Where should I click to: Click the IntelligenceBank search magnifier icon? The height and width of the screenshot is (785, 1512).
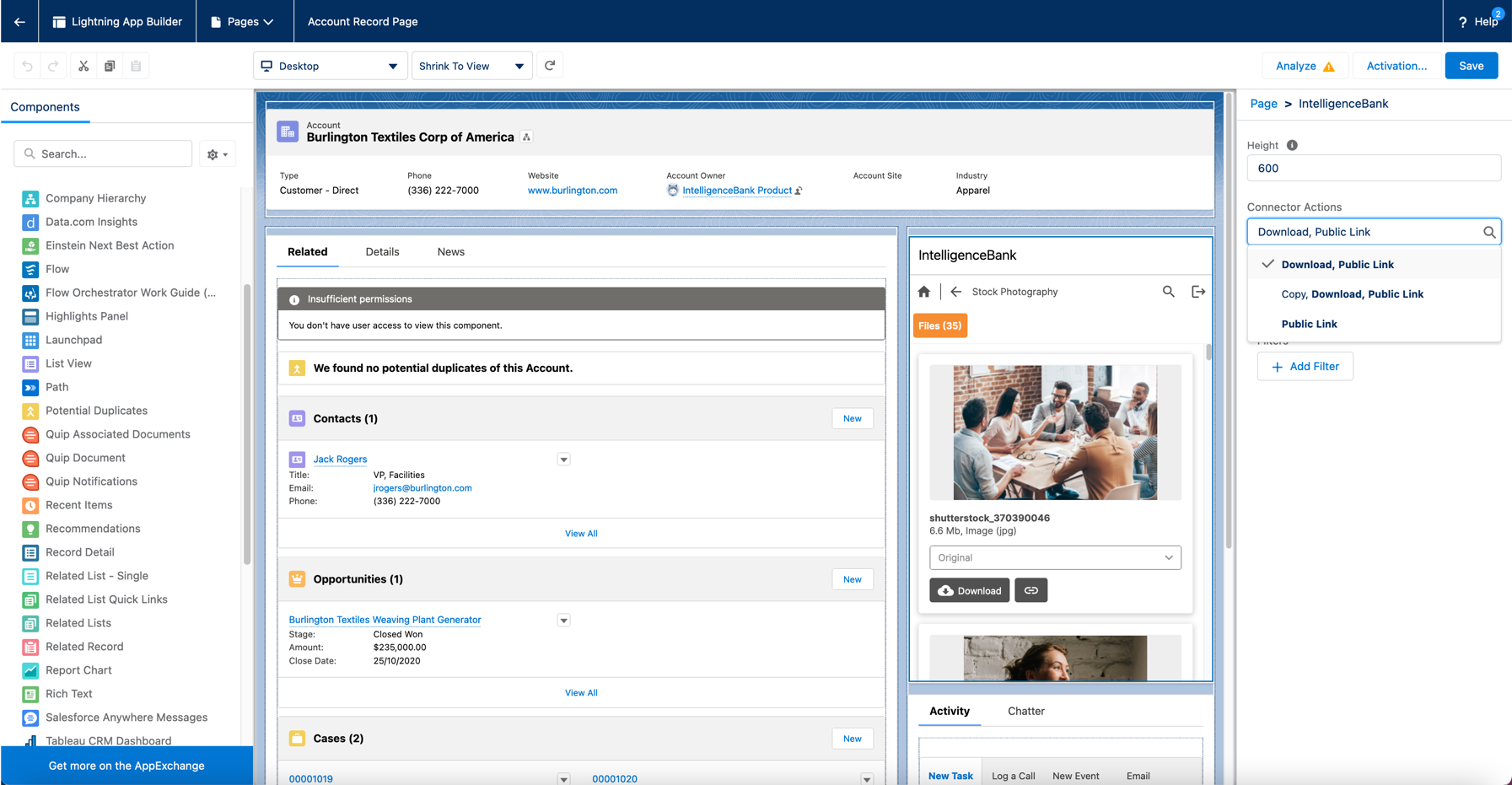[x=1168, y=292]
